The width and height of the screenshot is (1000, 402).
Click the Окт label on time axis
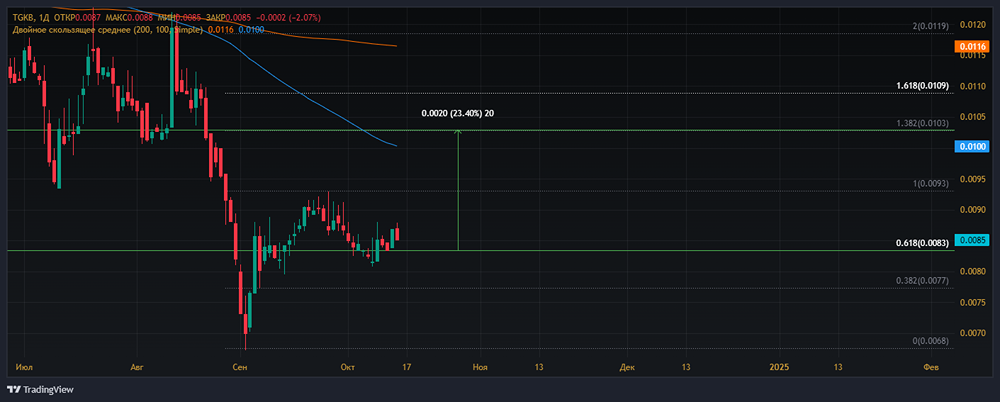tap(347, 368)
